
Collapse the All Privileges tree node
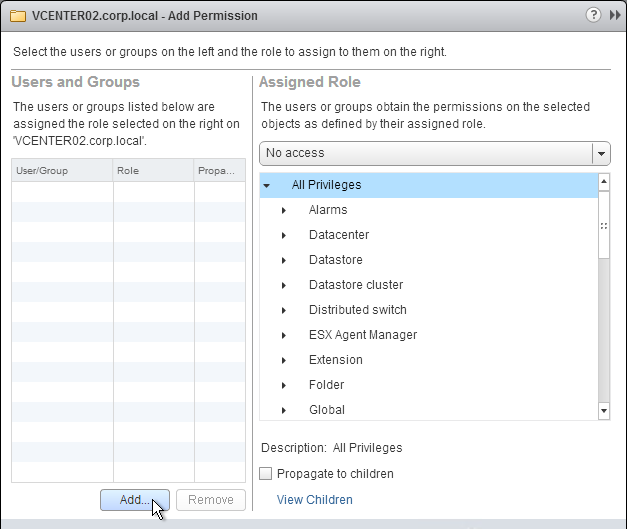coord(267,185)
